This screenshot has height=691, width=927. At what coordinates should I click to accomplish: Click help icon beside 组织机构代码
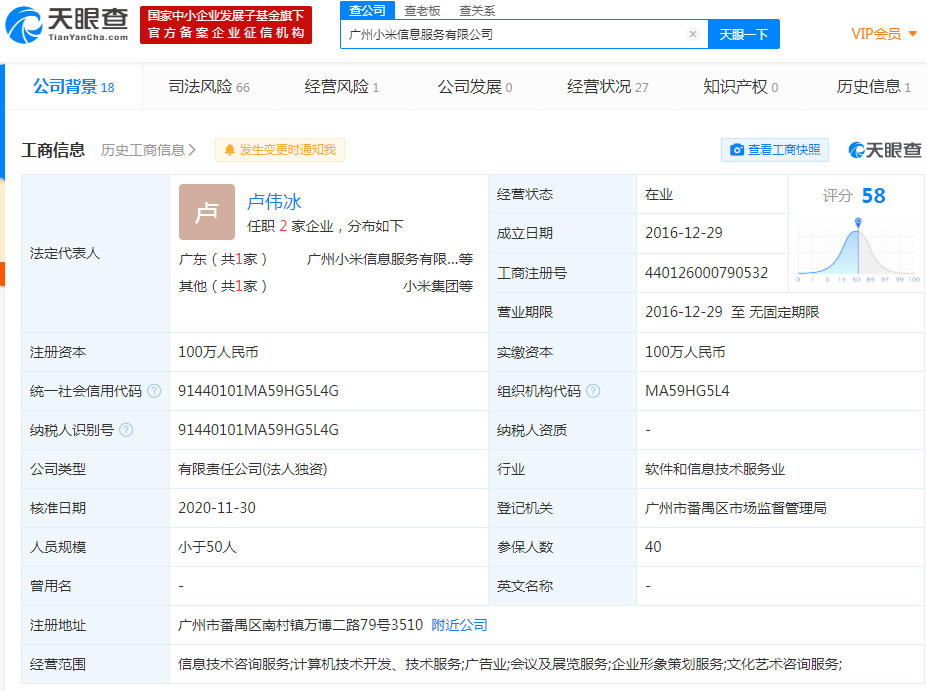pyautogui.click(x=593, y=391)
